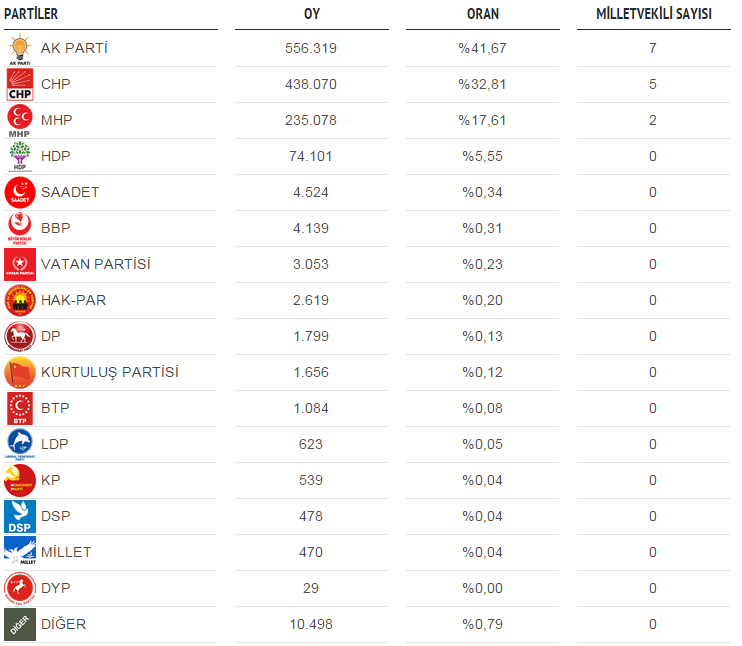Select the OY column header

312,14
